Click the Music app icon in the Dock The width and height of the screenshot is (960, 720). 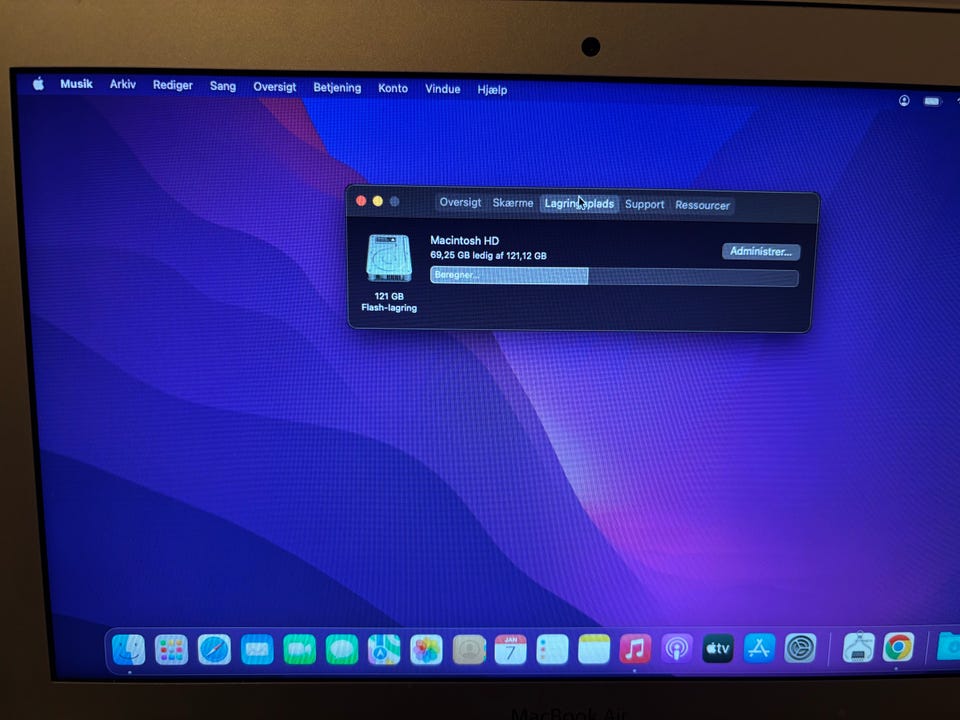[636, 649]
